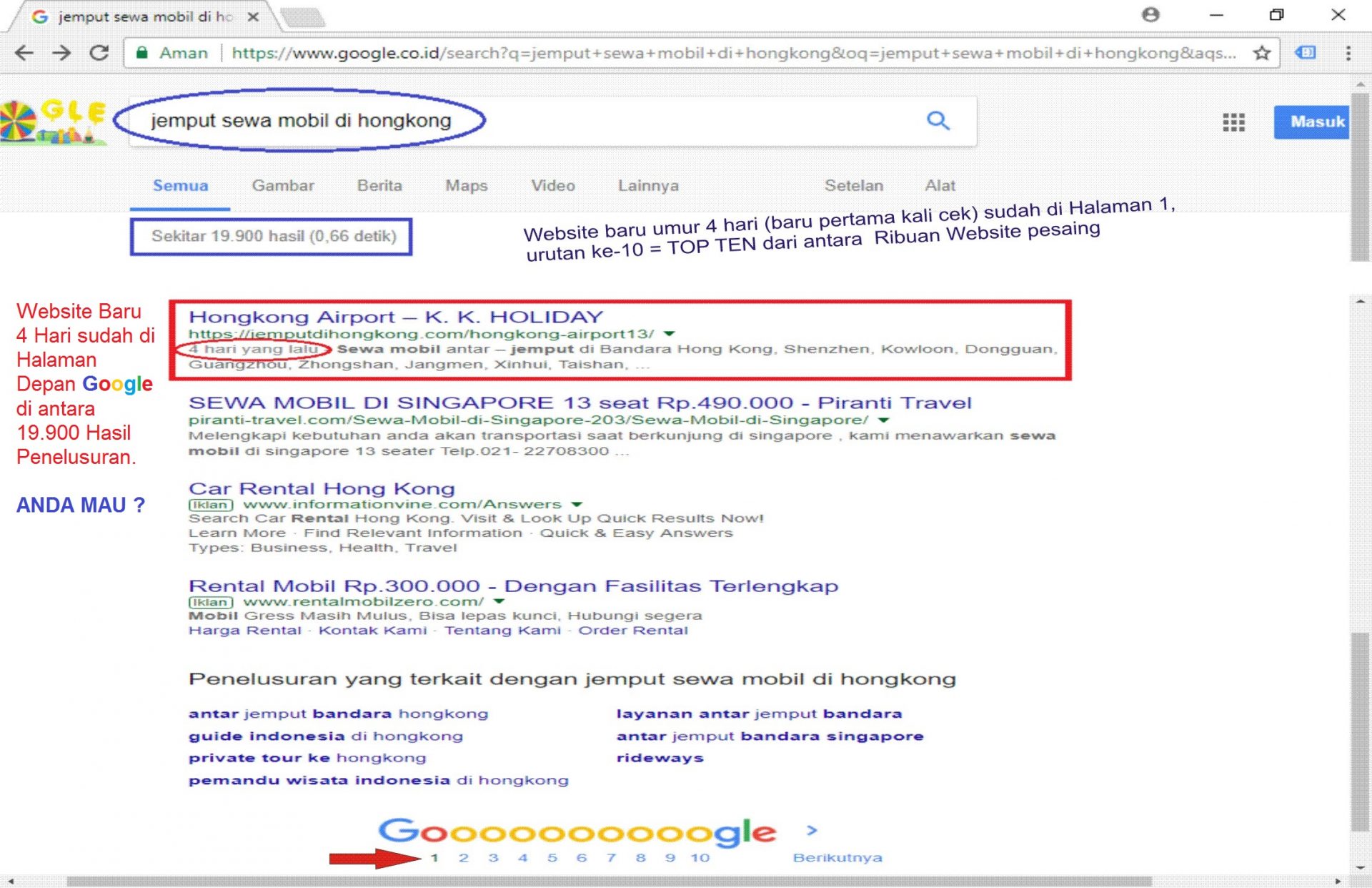The image size is (1372, 888).
Task: Click the Aman security lock icon
Action: (x=142, y=52)
